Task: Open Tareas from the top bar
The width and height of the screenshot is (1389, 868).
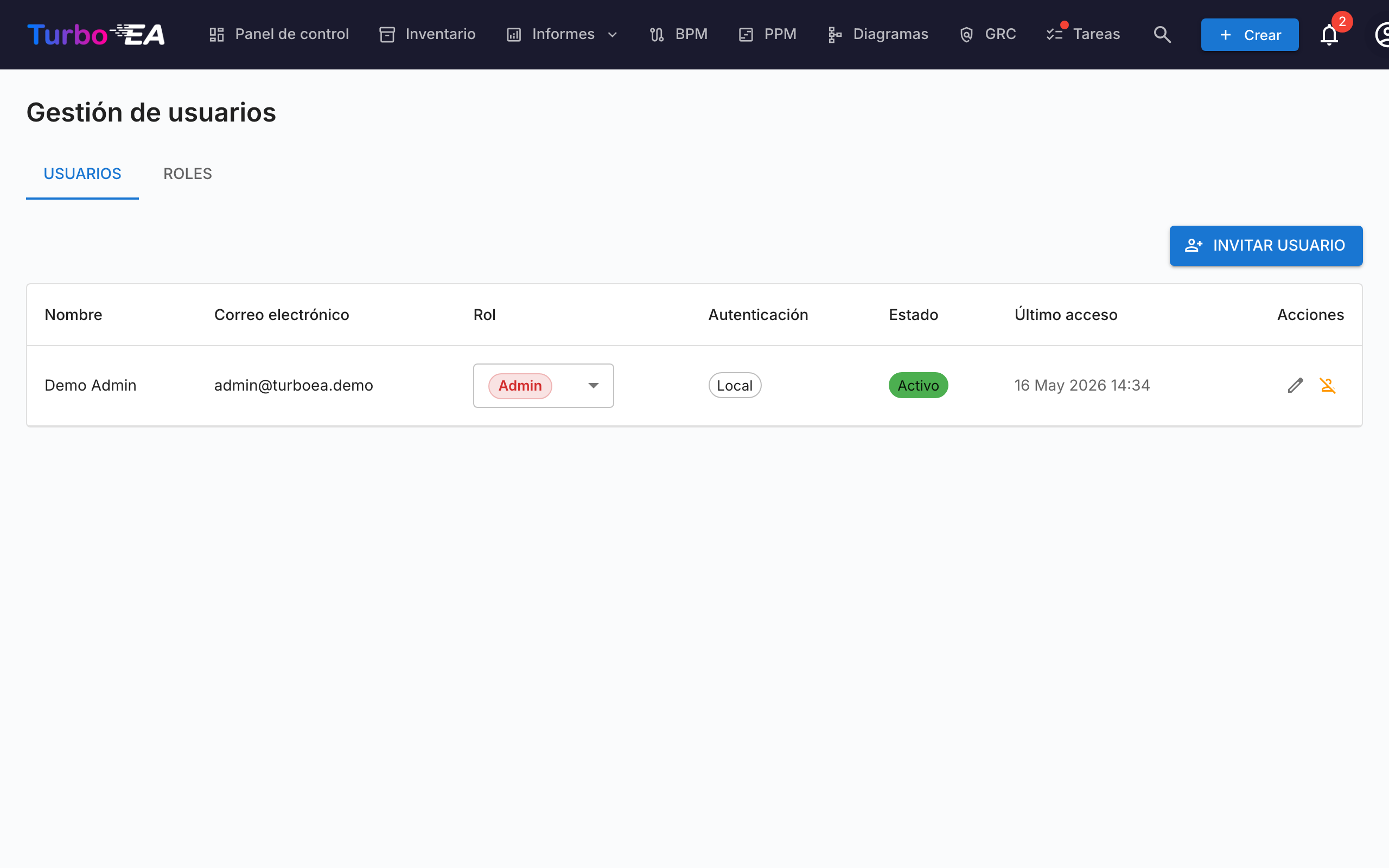Action: point(1082,34)
